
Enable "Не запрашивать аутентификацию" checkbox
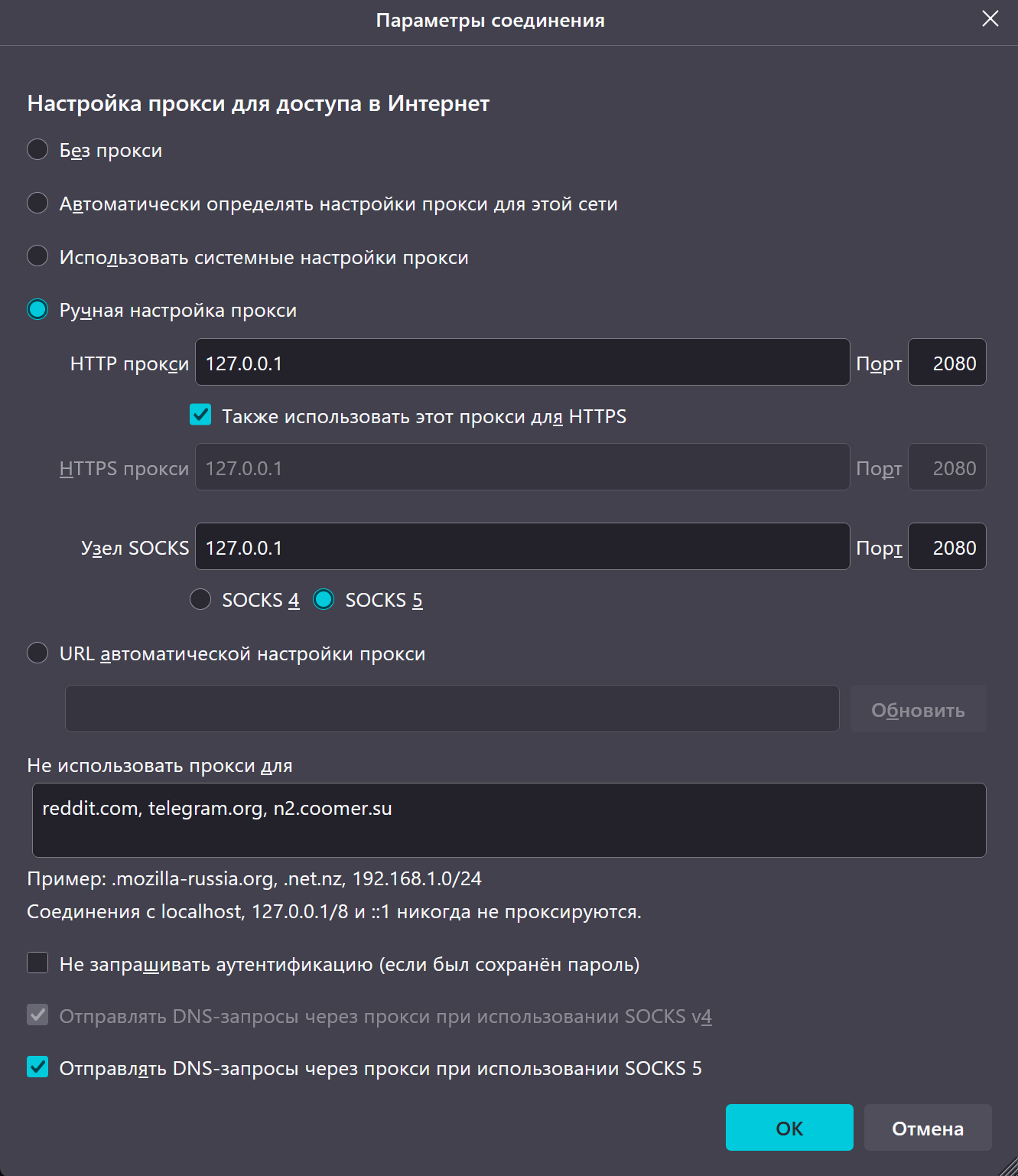click(x=37, y=963)
